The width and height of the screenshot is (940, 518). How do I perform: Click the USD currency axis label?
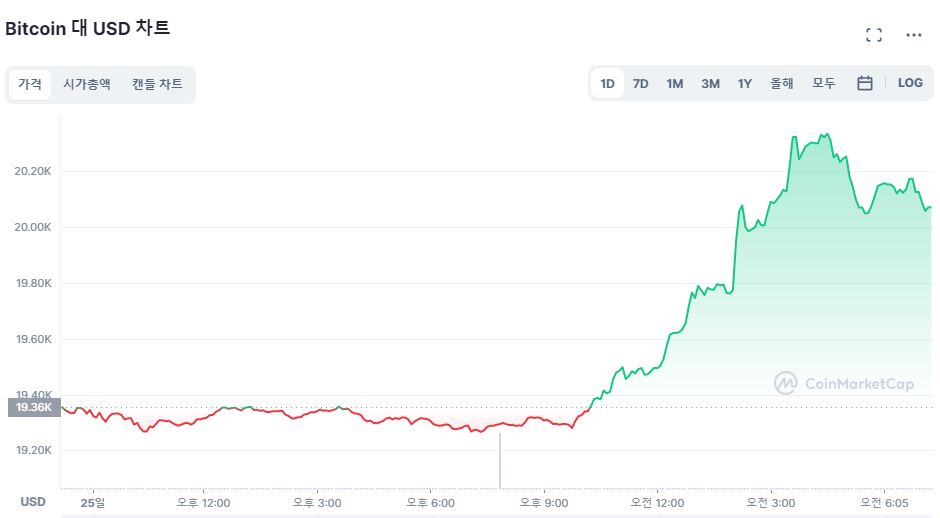(33, 501)
